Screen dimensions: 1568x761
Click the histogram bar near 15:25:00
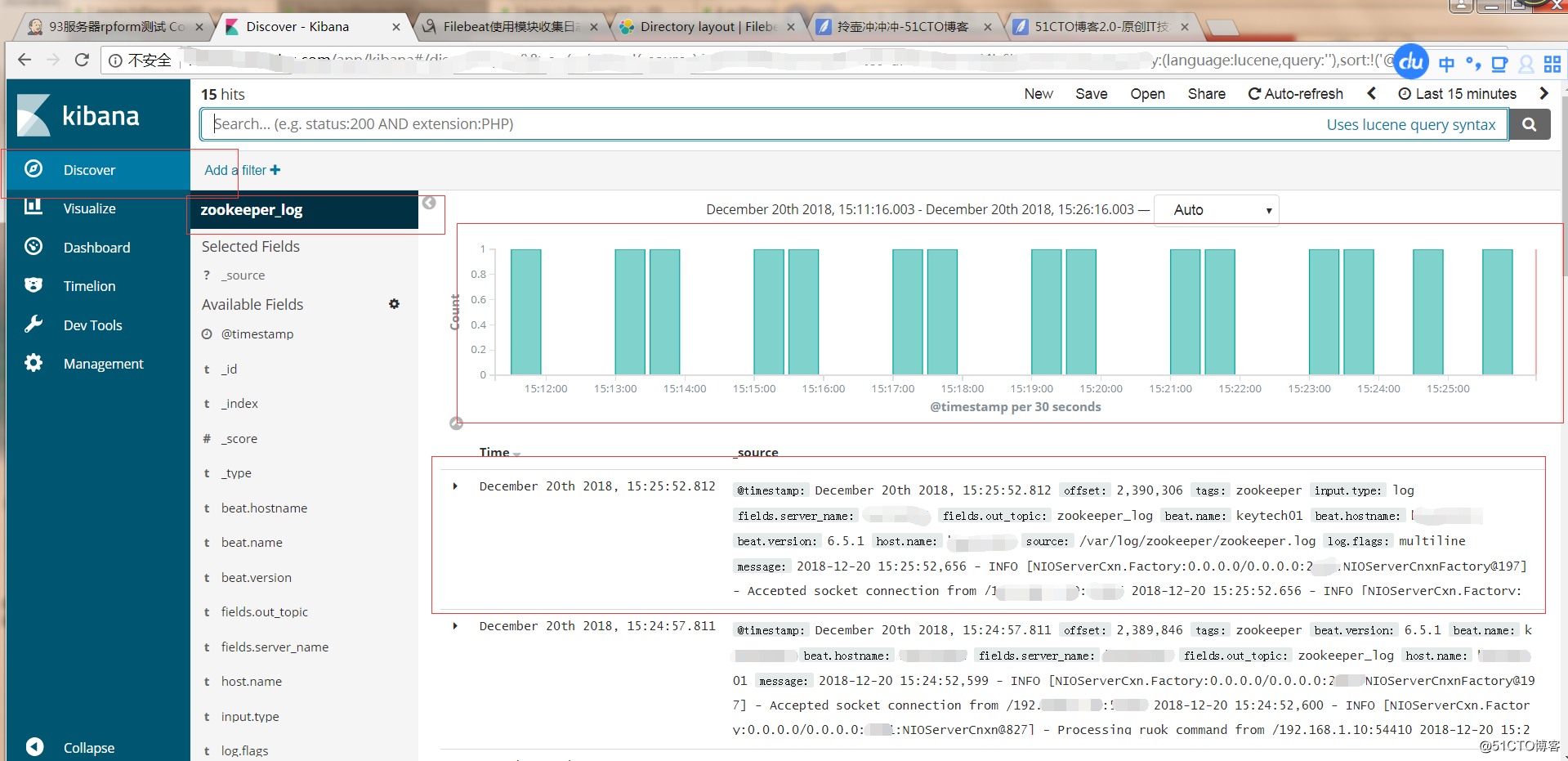(1428, 312)
